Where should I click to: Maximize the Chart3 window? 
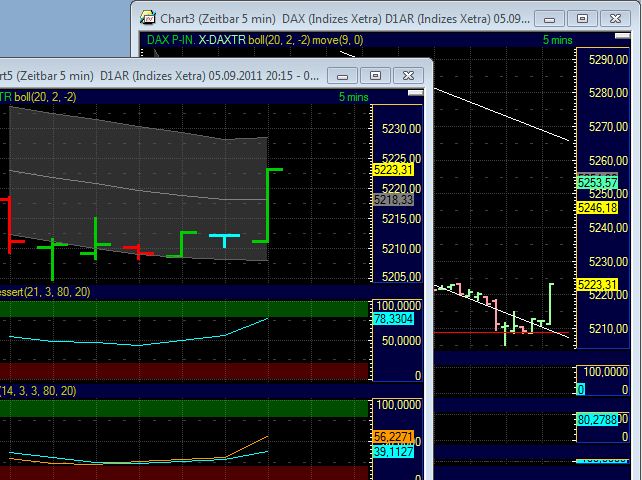pos(582,19)
